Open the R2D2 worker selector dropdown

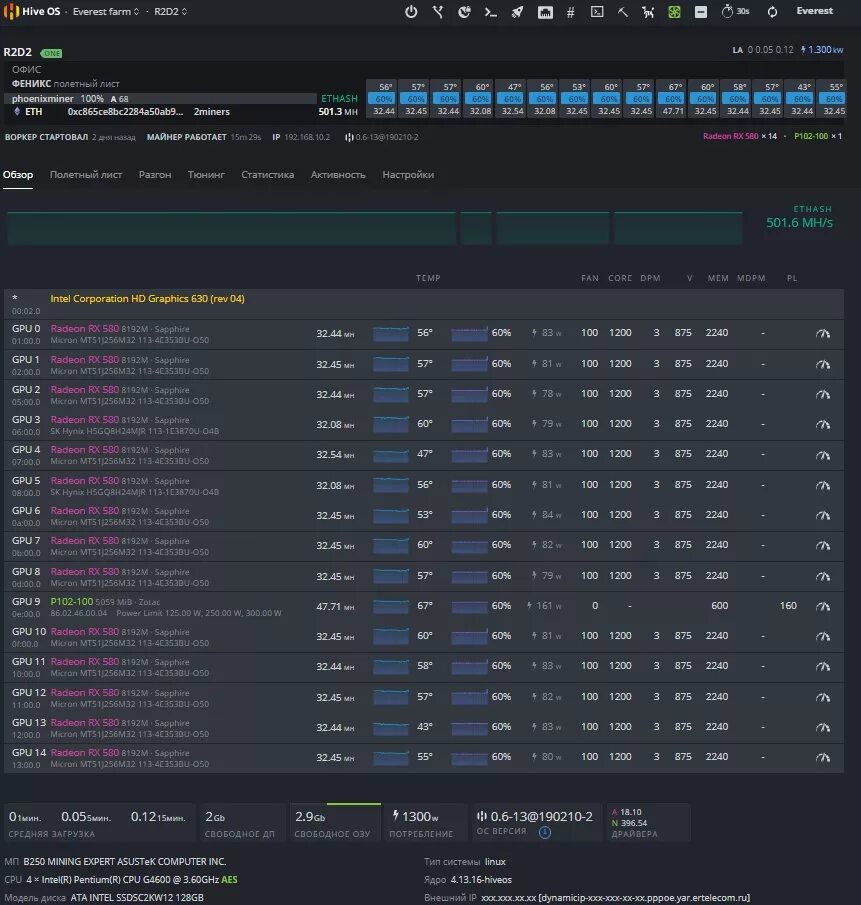[x=170, y=12]
